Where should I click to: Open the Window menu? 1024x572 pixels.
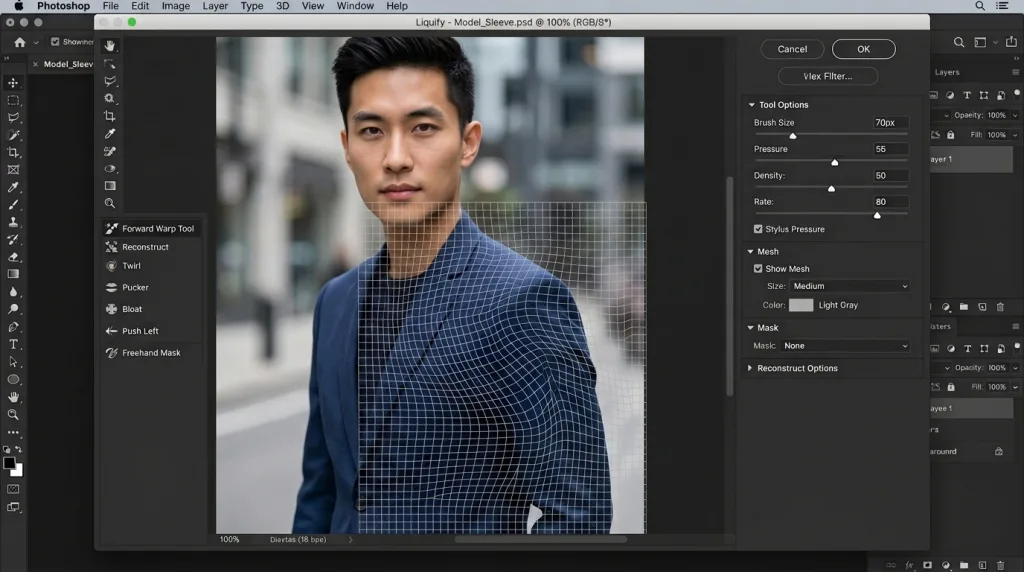(x=355, y=6)
